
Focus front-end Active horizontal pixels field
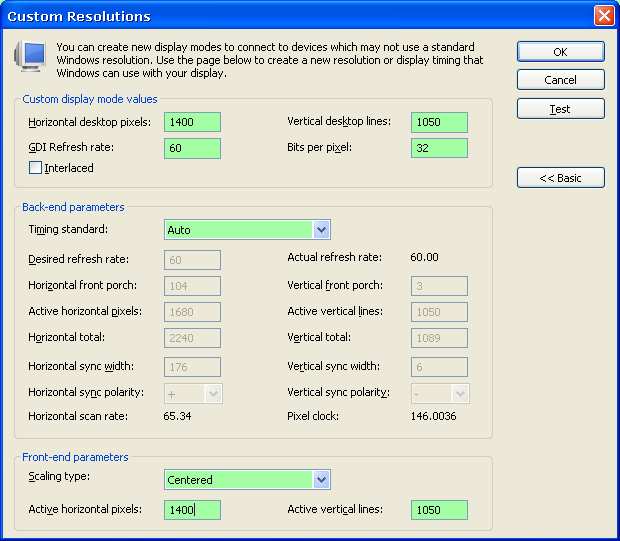click(193, 510)
